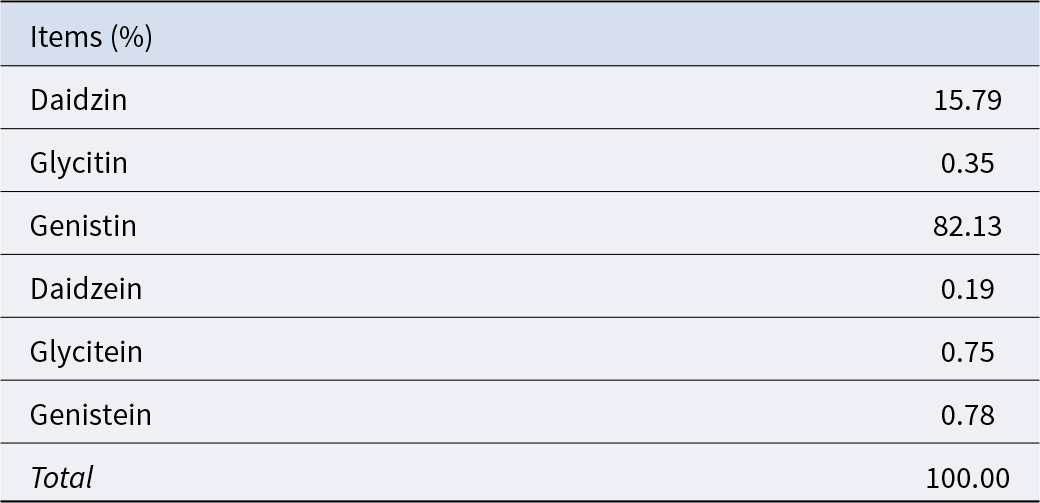Click the Daidzein value 0.19
This screenshot has width=1040, height=503.
pyautogui.click(x=967, y=289)
